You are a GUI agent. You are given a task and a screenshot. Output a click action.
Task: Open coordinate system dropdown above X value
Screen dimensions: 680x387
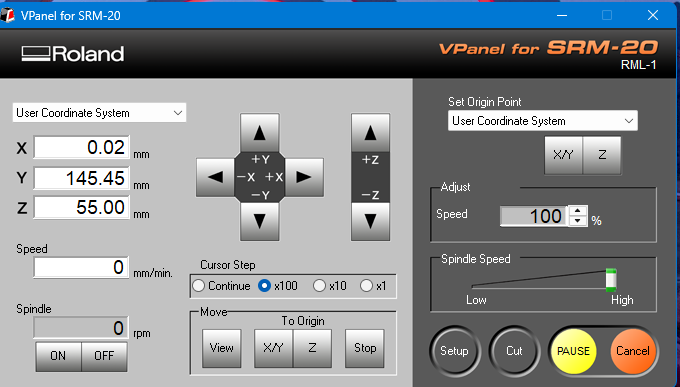click(99, 113)
